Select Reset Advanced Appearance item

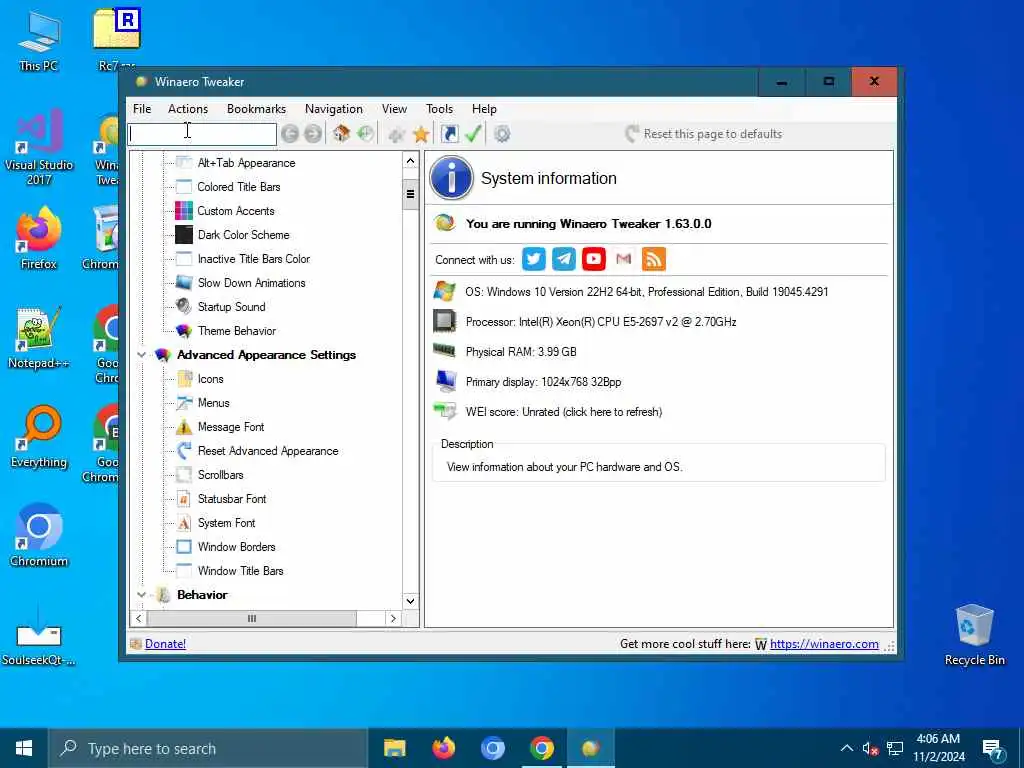(x=268, y=451)
